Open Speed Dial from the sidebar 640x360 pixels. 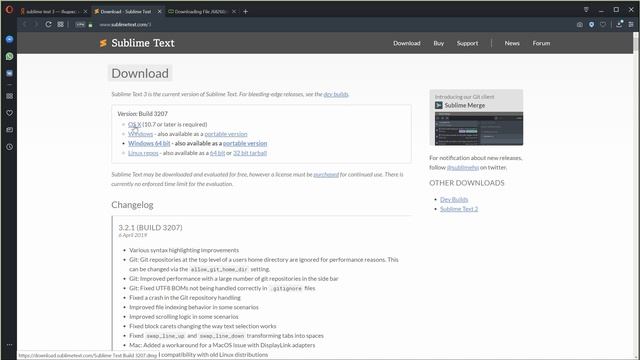(x=9, y=96)
